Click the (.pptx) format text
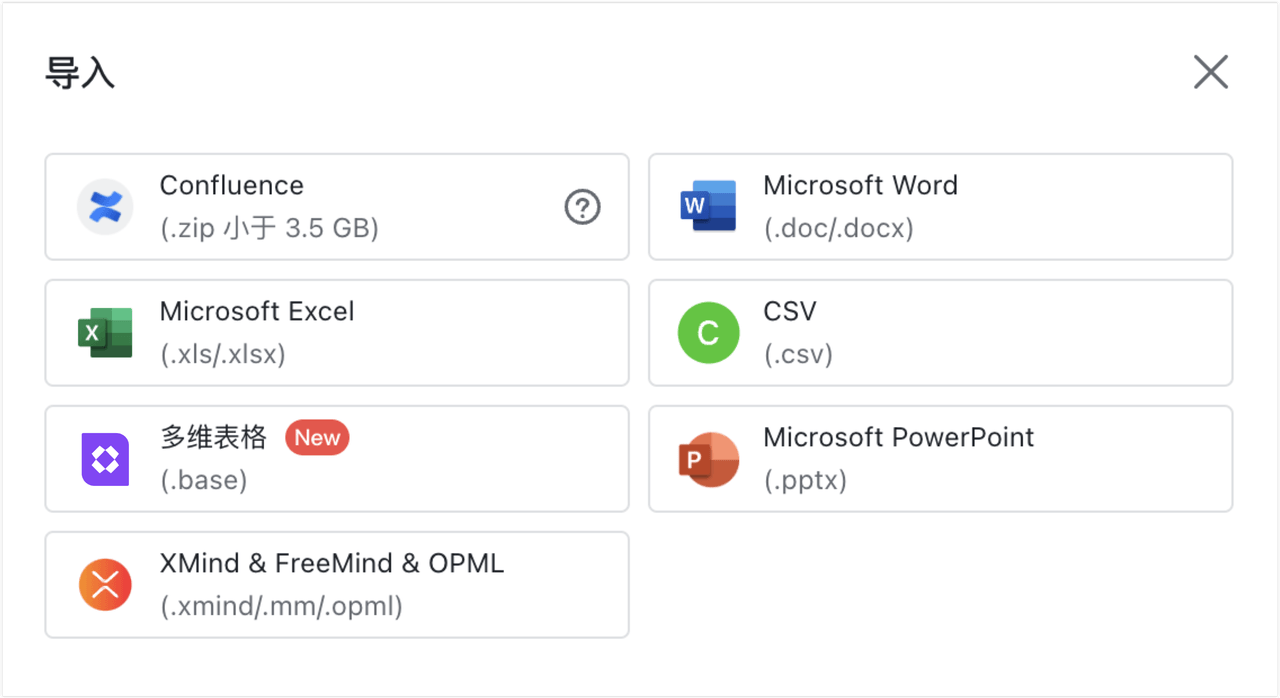This screenshot has height=698, width=1280. [805, 481]
